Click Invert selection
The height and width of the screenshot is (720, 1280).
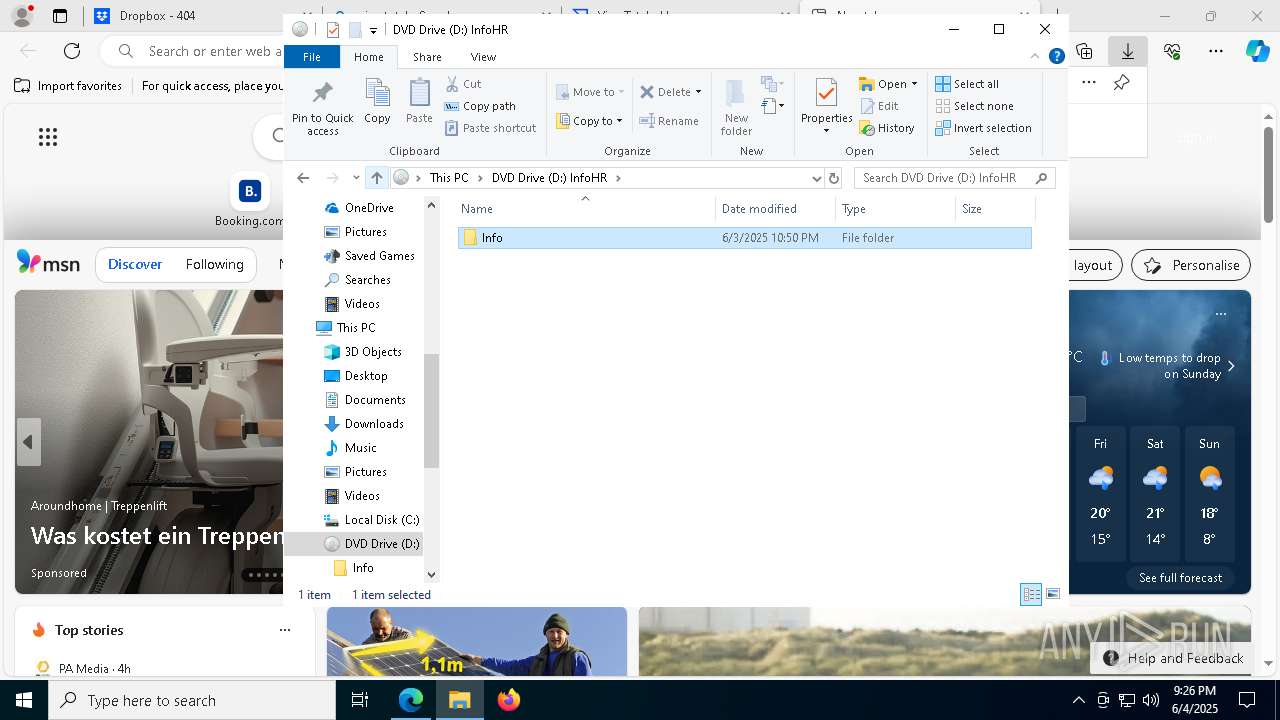(983, 128)
